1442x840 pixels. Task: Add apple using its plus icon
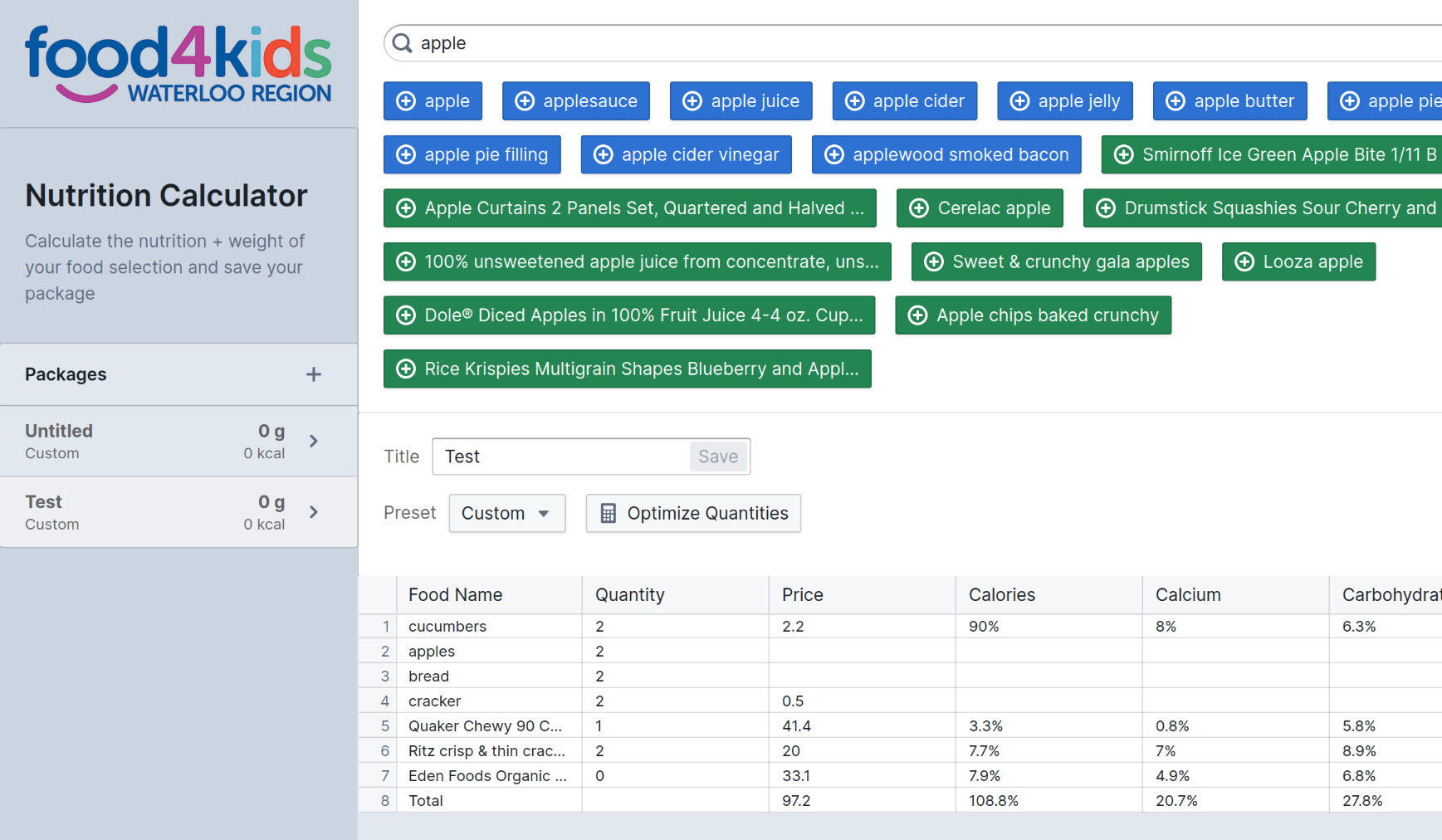coord(406,100)
